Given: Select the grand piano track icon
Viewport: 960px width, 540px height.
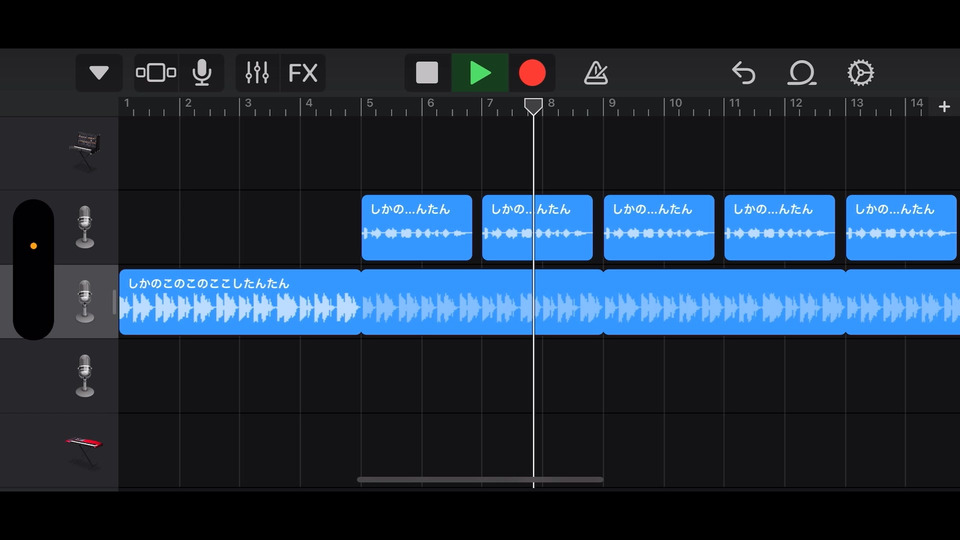Looking at the screenshot, I should point(84,151).
